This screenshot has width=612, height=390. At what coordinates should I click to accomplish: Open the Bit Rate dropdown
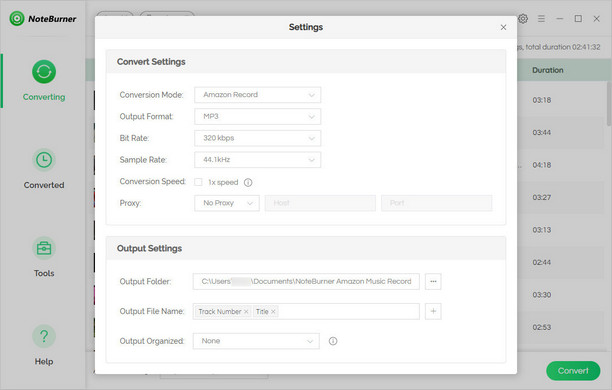(258, 138)
